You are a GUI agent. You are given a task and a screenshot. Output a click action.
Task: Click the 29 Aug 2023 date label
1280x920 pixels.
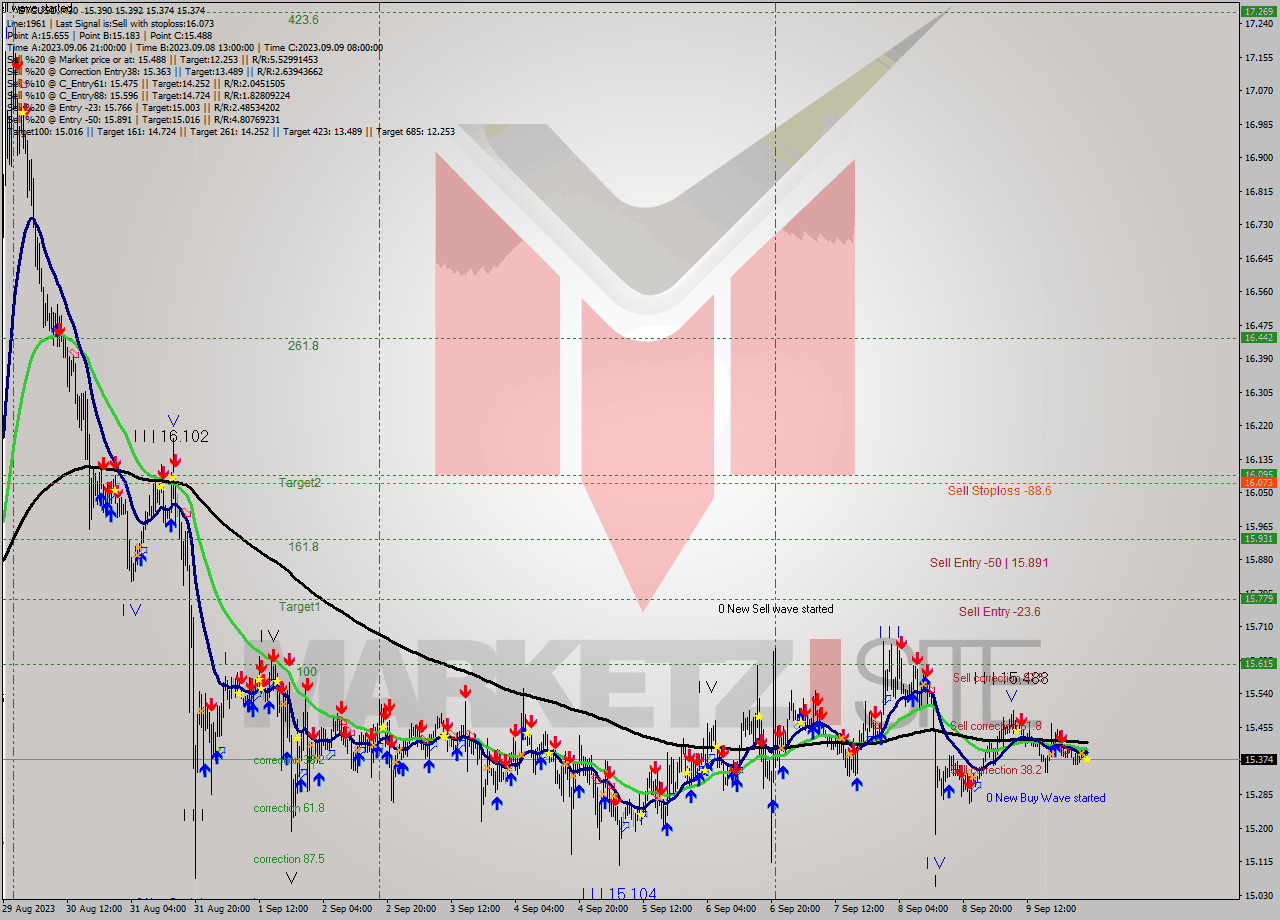click(x=27, y=909)
